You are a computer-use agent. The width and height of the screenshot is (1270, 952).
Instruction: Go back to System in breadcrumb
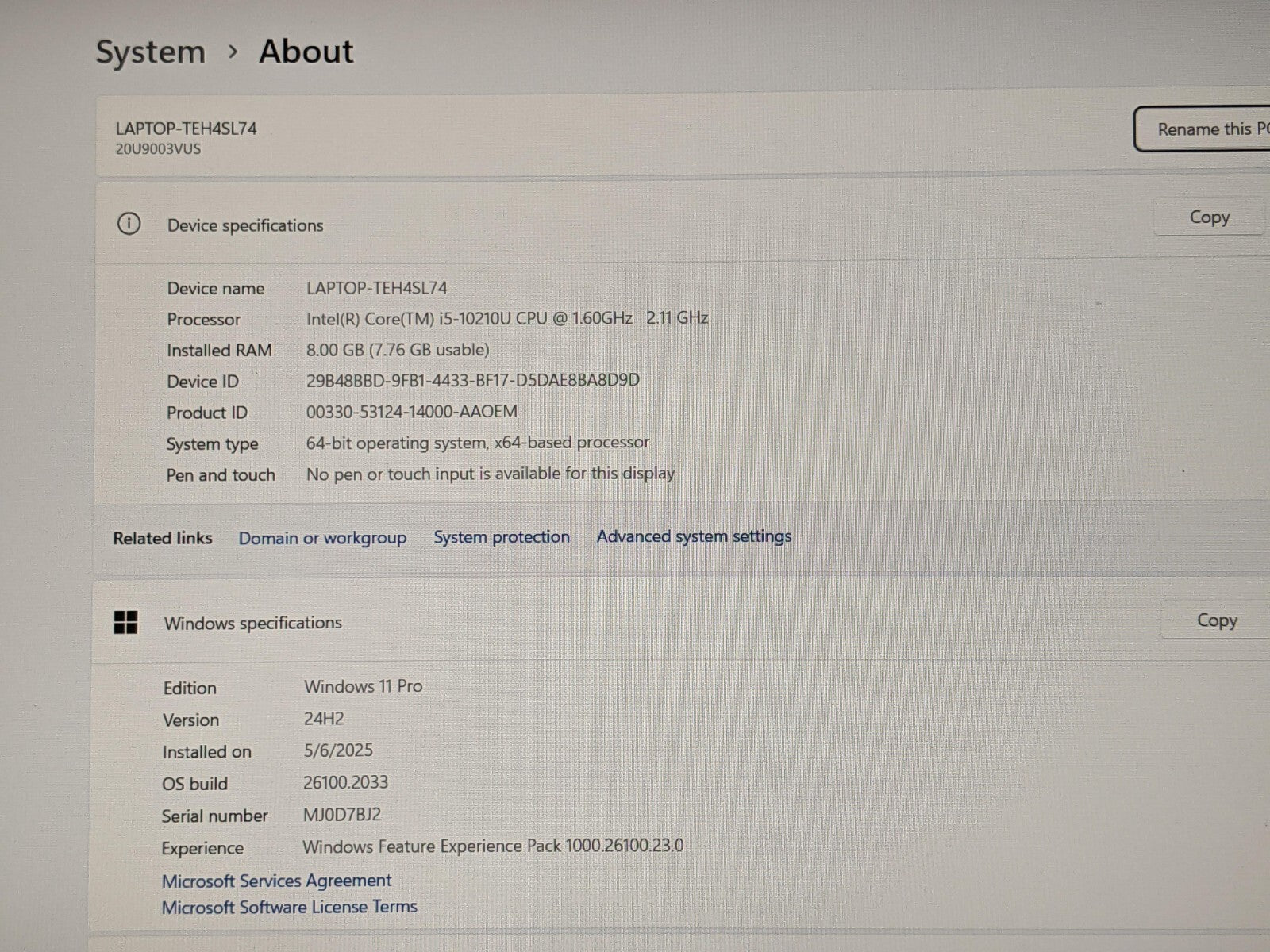[150, 52]
